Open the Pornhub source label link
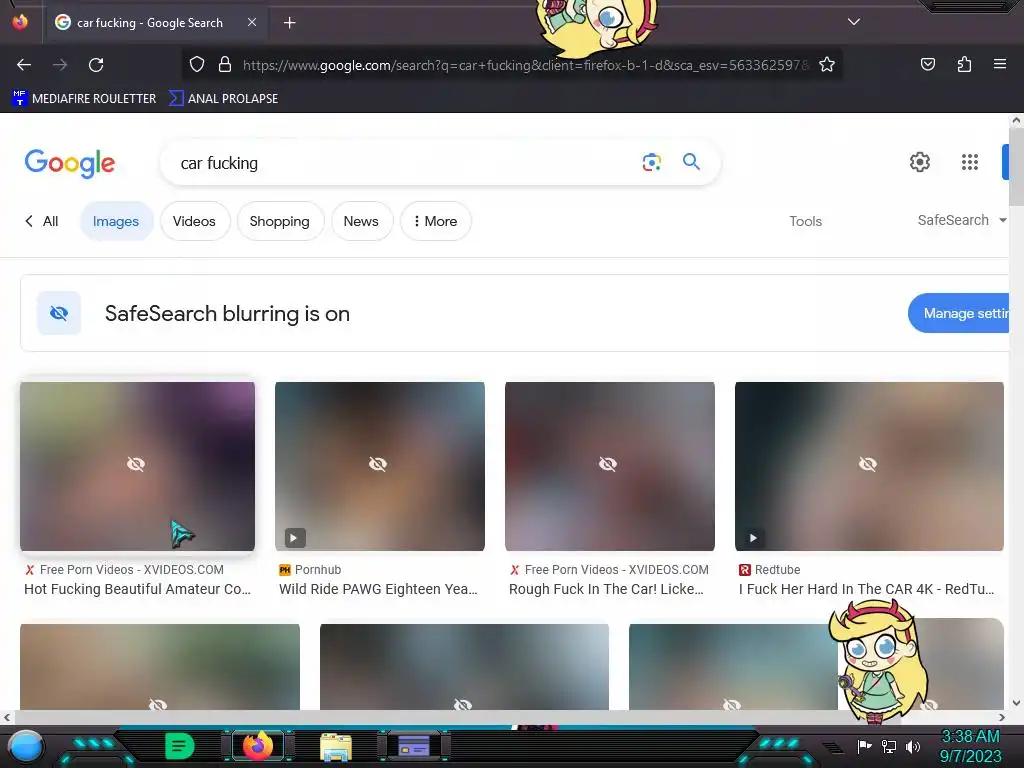This screenshot has width=1024, height=768. coord(310,569)
